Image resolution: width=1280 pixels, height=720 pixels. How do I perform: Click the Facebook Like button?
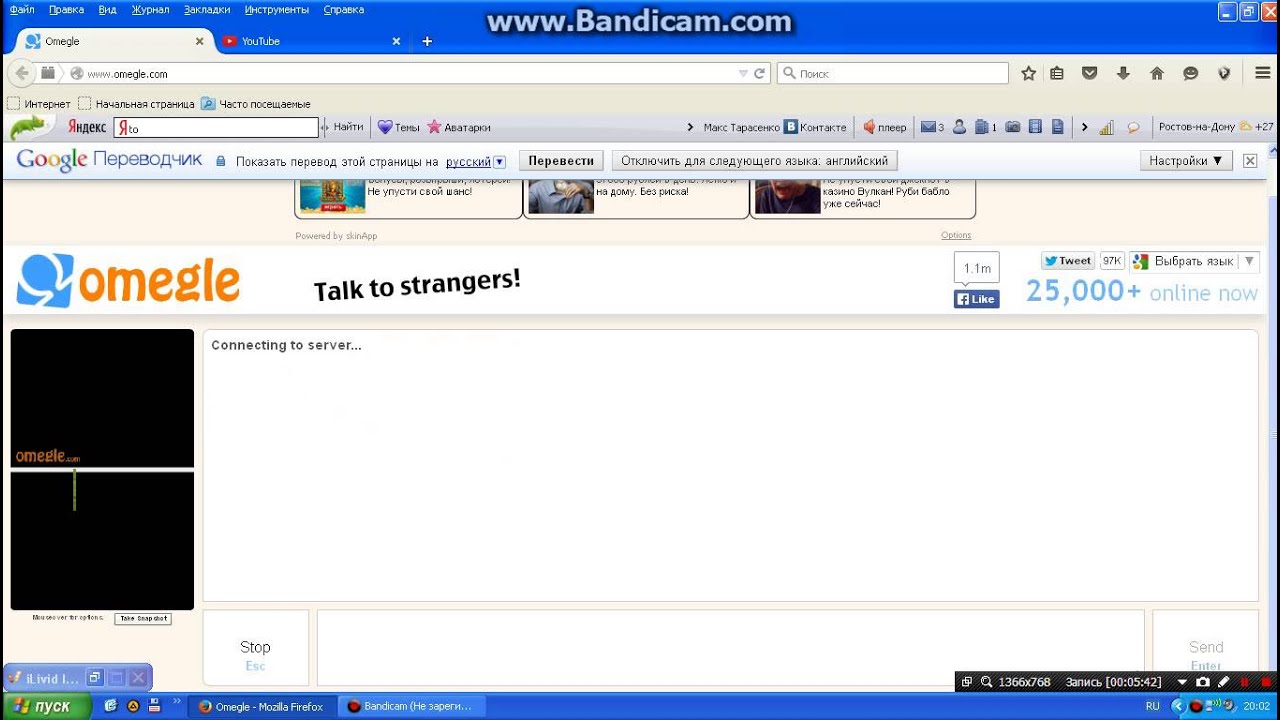coord(976,299)
